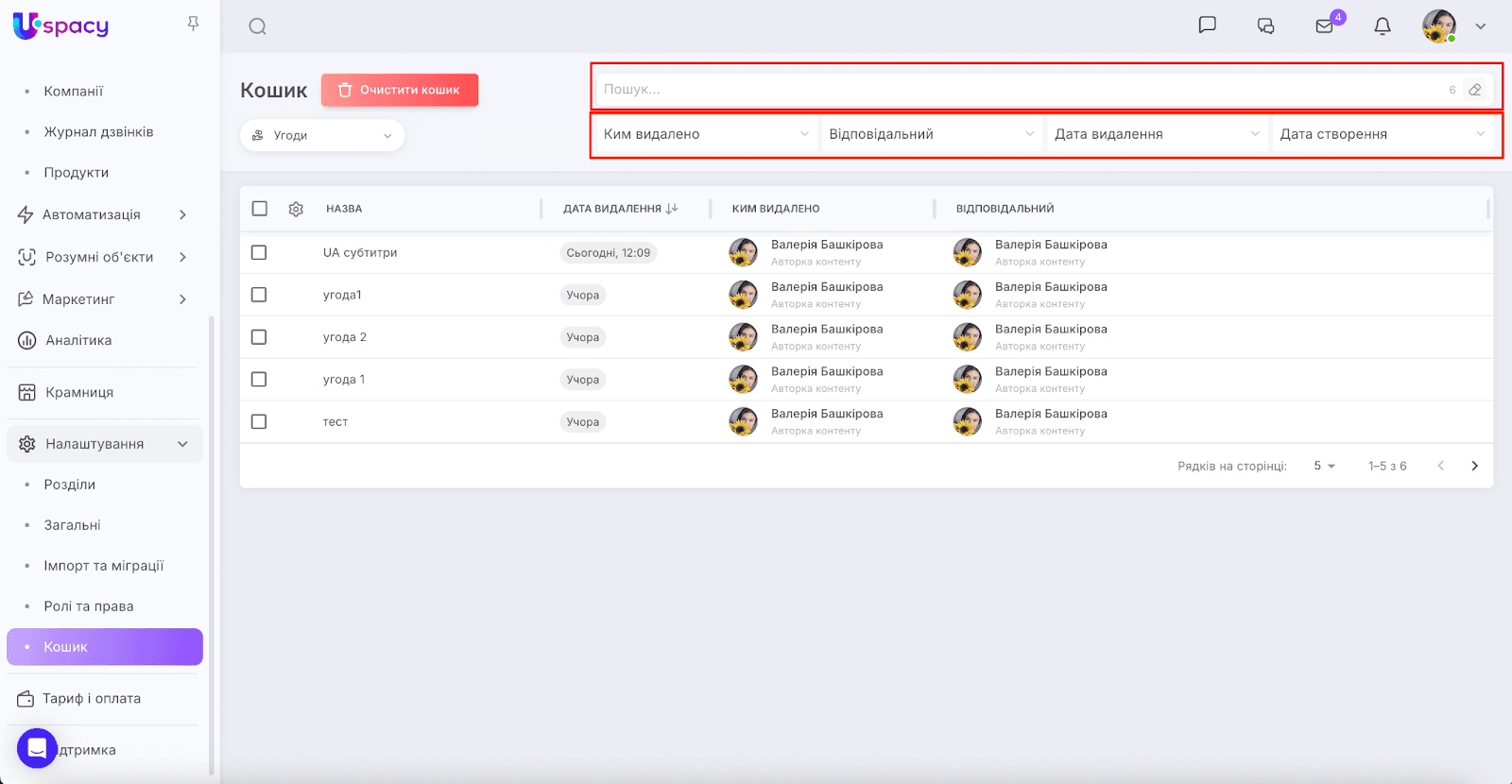Select the "тест" row checkbox

[x=259, y=421]
